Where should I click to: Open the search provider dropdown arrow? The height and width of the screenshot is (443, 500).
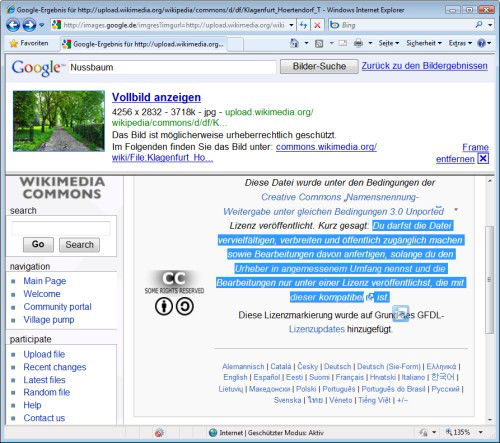pos(490,25)
